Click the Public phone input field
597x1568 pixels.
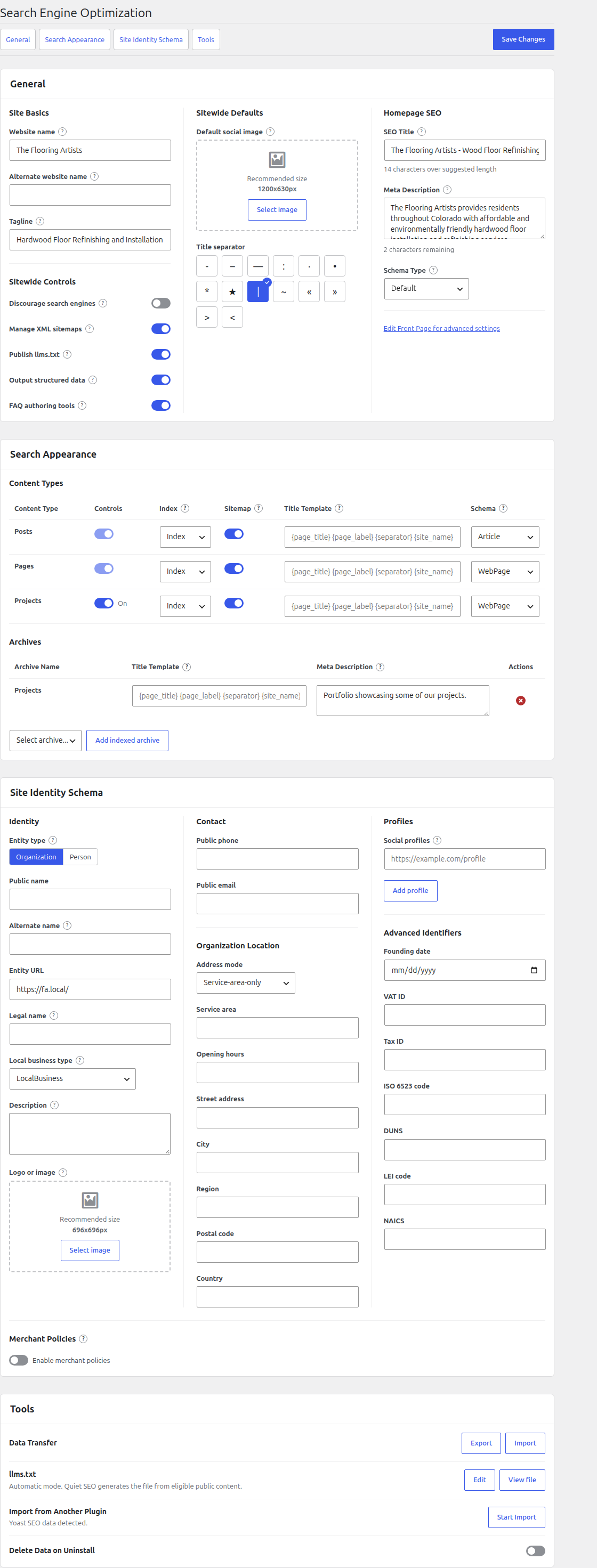point(277,859)
